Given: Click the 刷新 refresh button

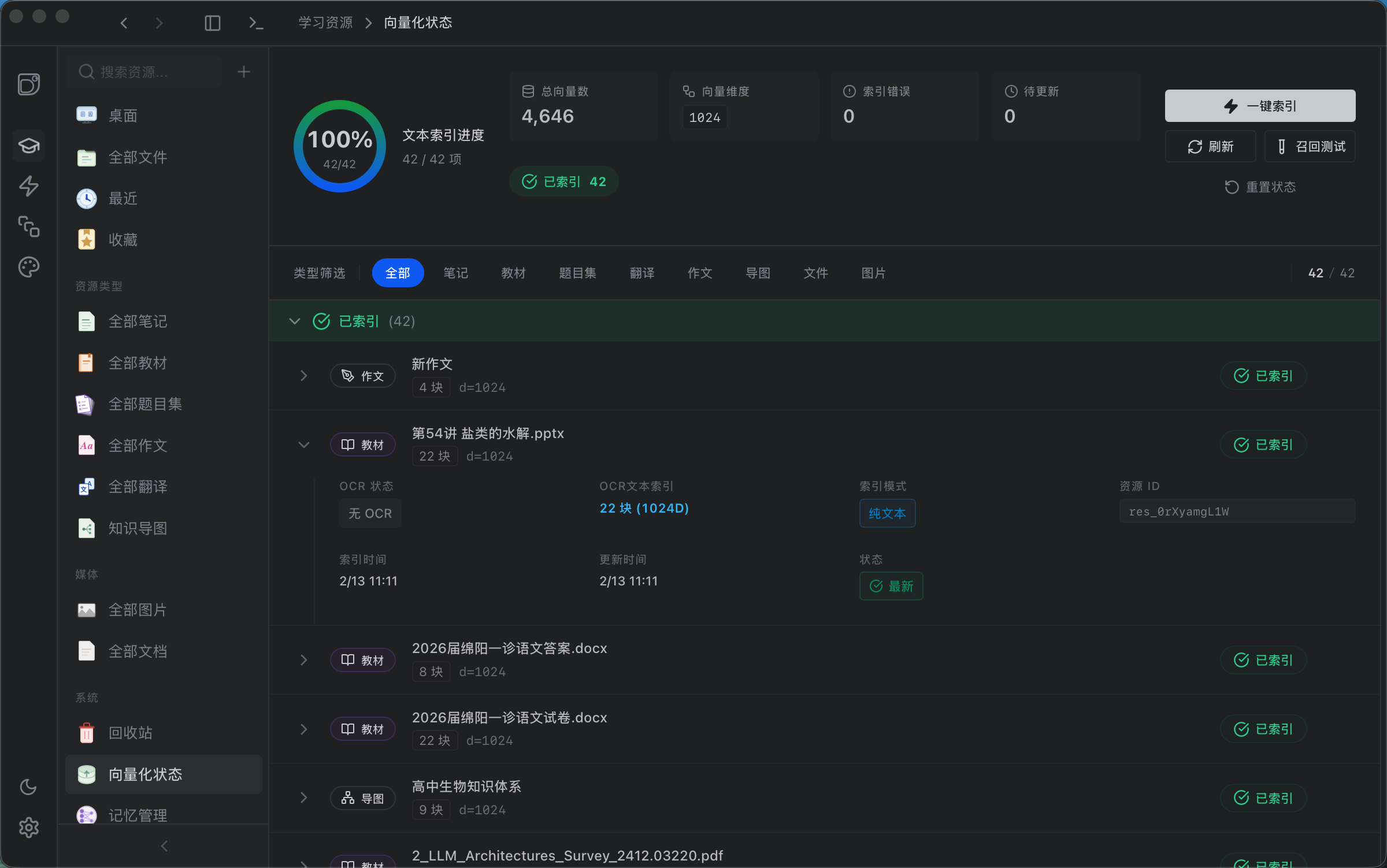Looking at the screenshot, I should pyautogui.click(x=1210, y=147).
